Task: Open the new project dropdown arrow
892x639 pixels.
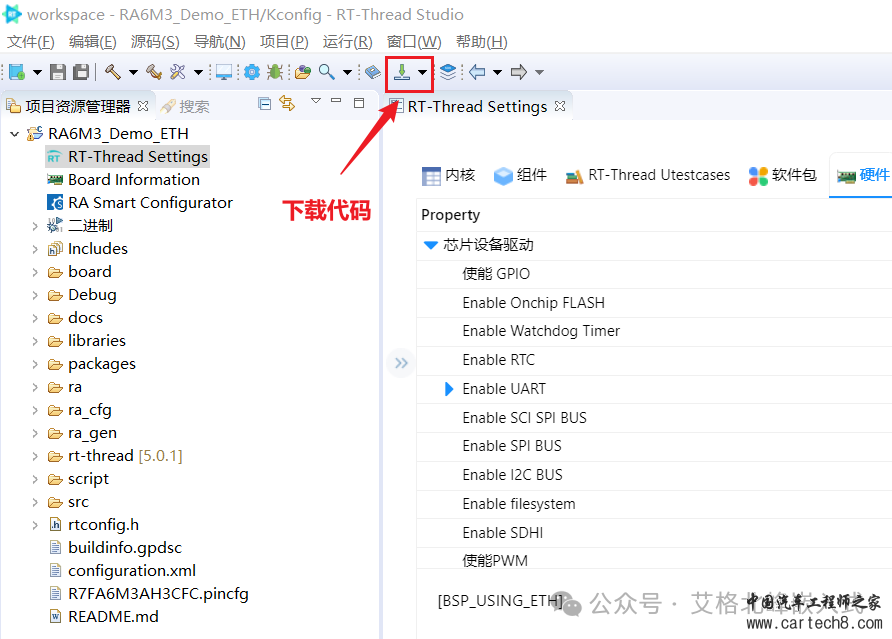Action: (x=37, y=72)
